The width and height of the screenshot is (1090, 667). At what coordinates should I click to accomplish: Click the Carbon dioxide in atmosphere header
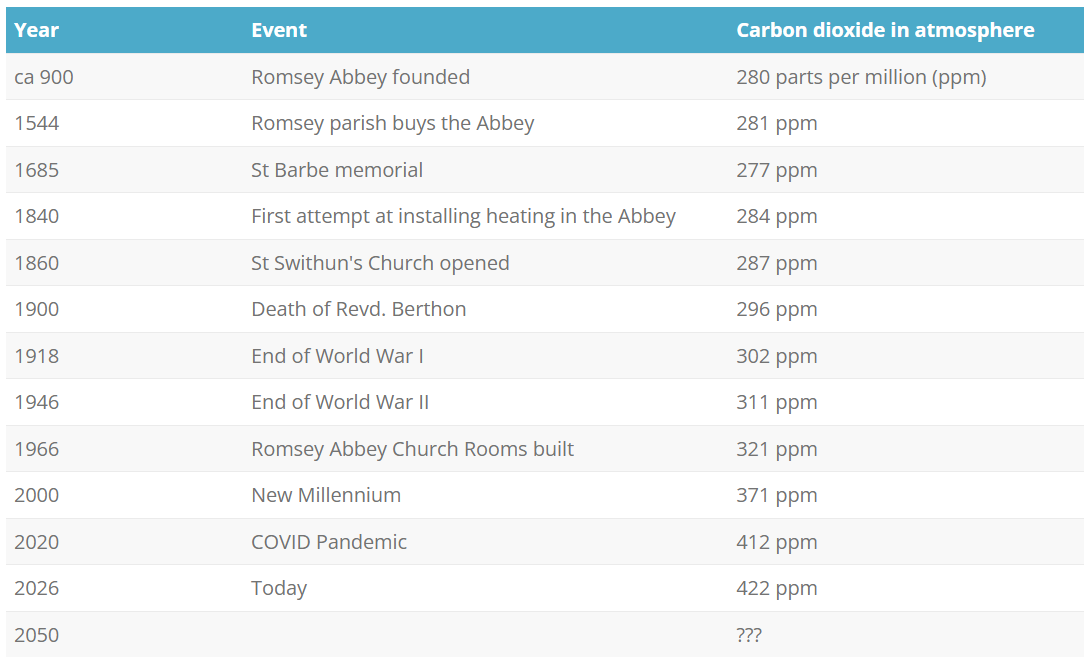(885, 30)
